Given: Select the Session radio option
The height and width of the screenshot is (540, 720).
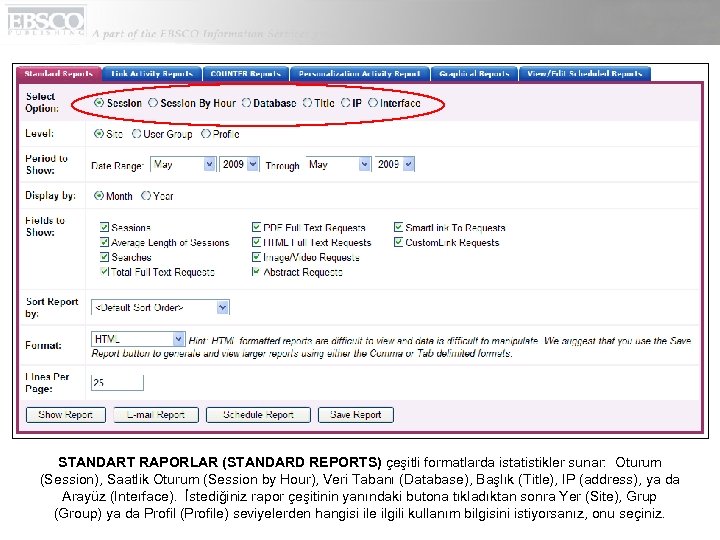Looking at the screenshot, I should 99,103.
